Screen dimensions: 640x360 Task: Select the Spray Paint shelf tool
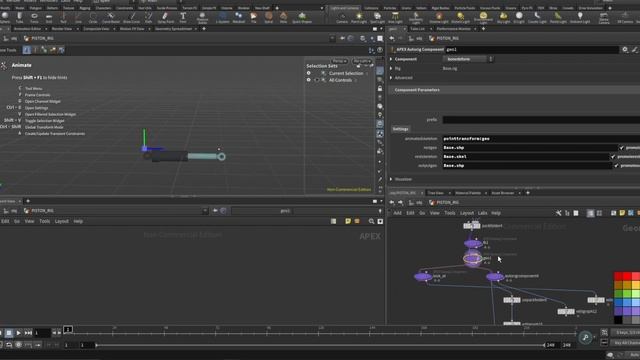click(165, 17)
